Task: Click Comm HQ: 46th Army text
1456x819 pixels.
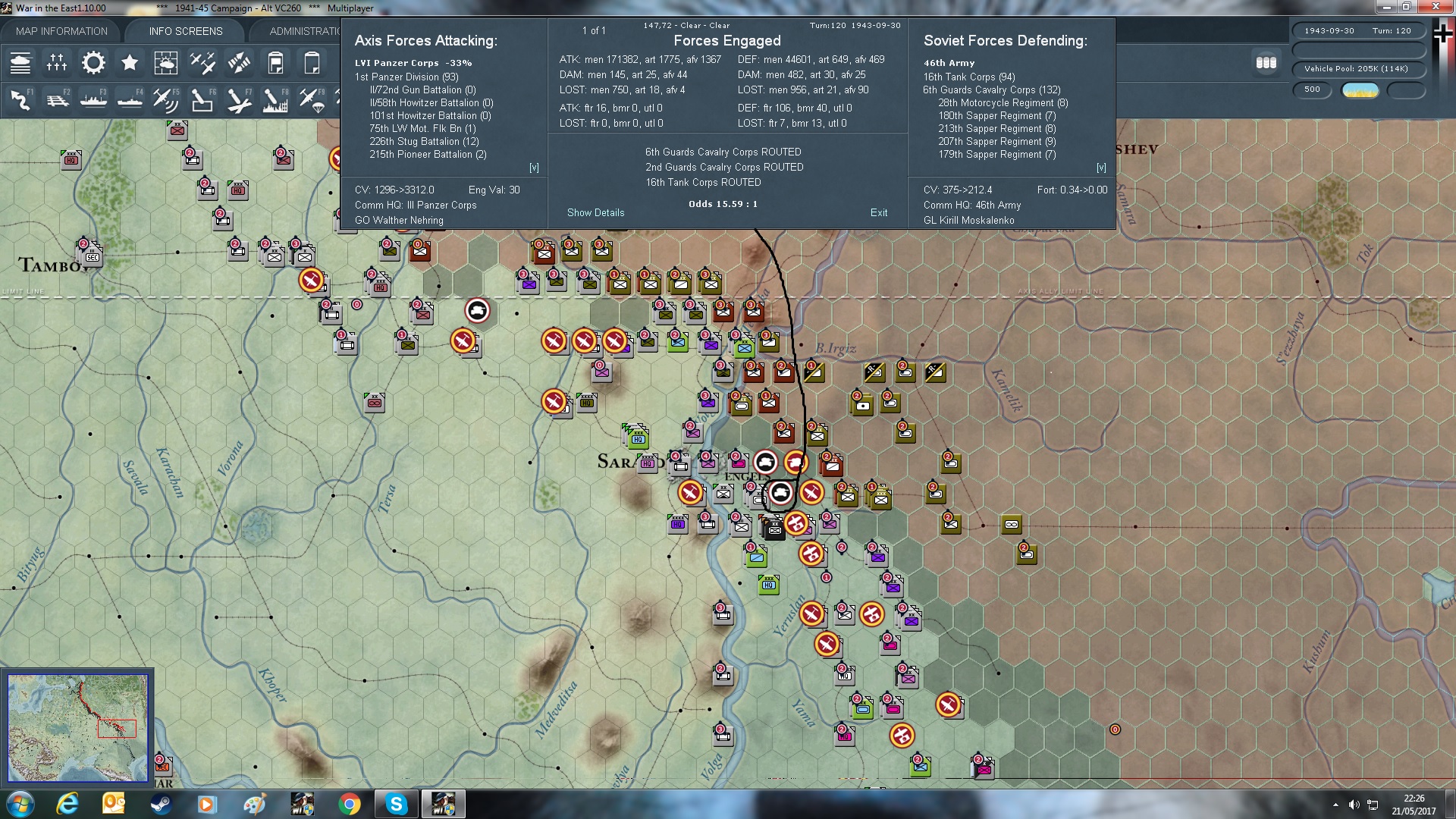Action: [972, 205]
